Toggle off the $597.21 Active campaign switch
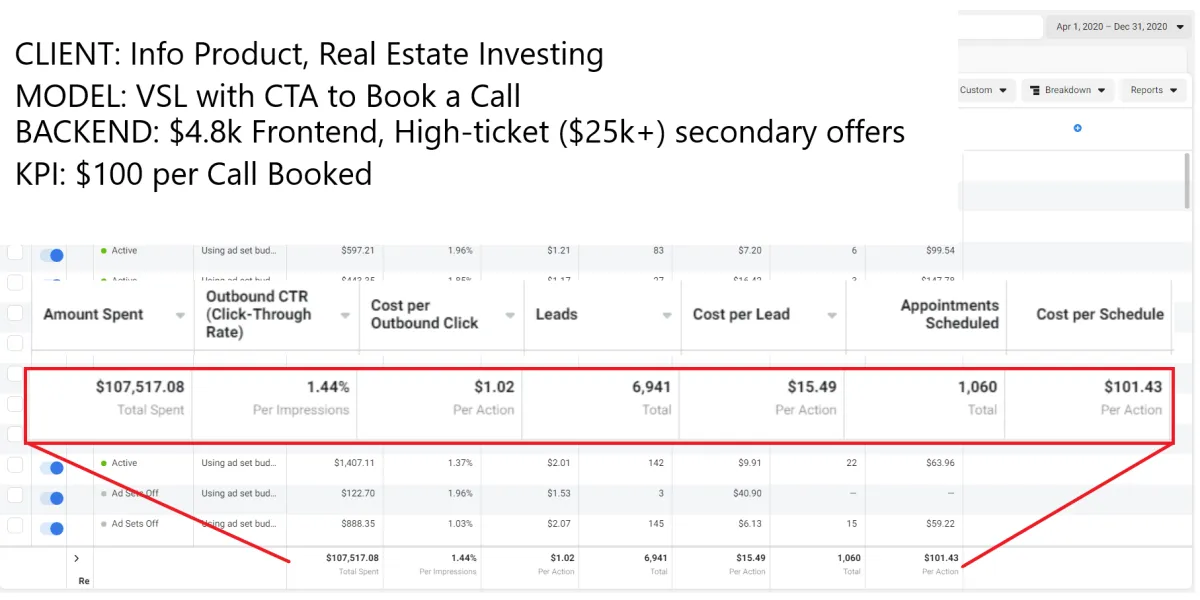 coord(51,255)
